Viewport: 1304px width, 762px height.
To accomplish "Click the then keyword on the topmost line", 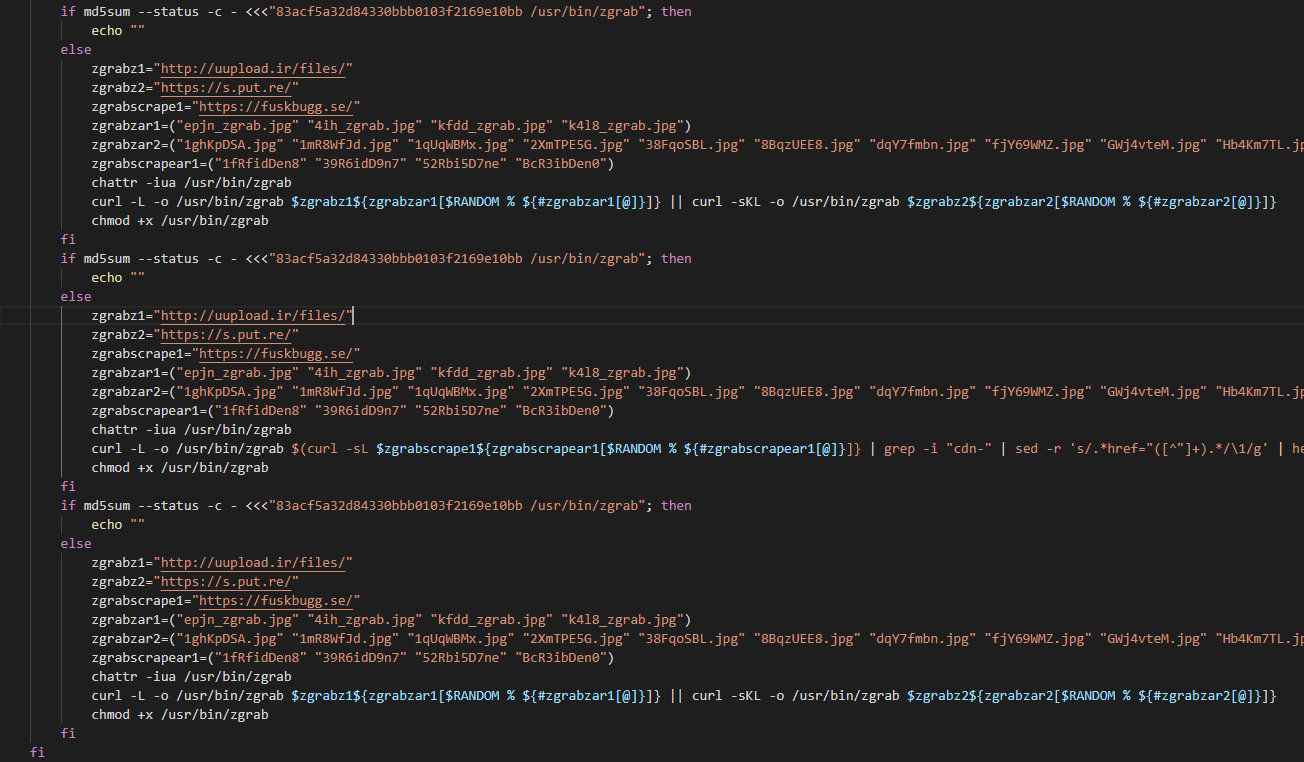I will [676, 11].
